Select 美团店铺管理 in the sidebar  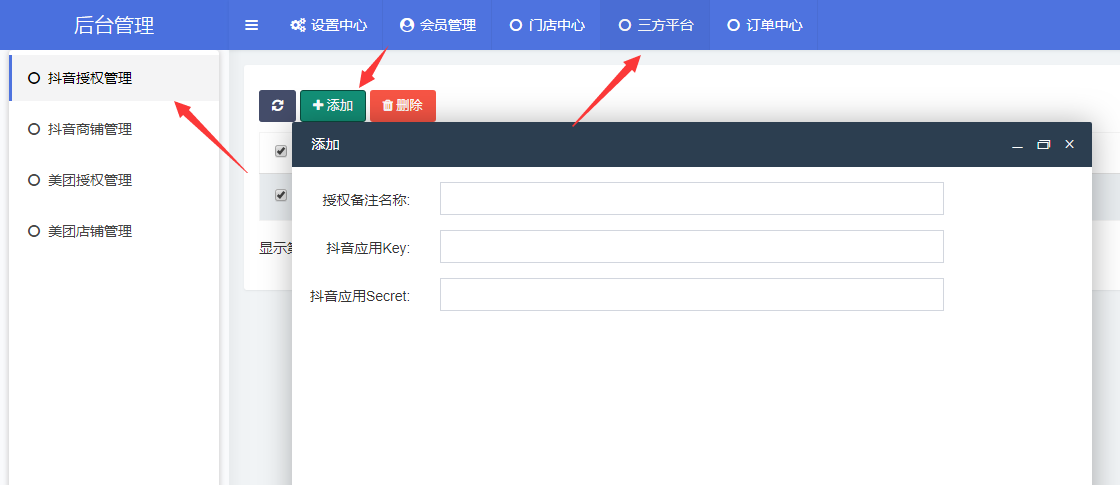coord(114,231)
